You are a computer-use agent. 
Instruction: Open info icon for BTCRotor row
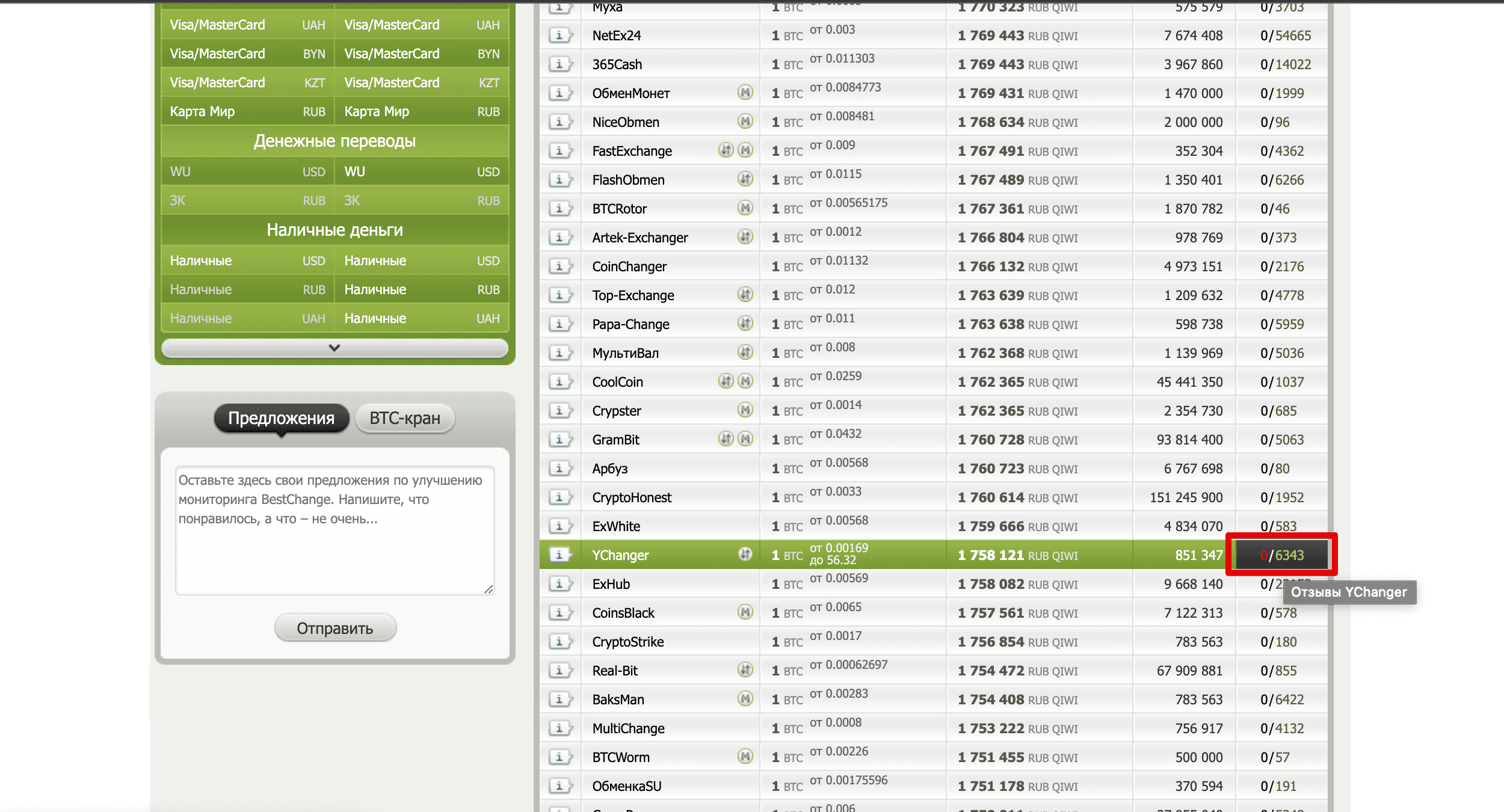tap(560, 209)
